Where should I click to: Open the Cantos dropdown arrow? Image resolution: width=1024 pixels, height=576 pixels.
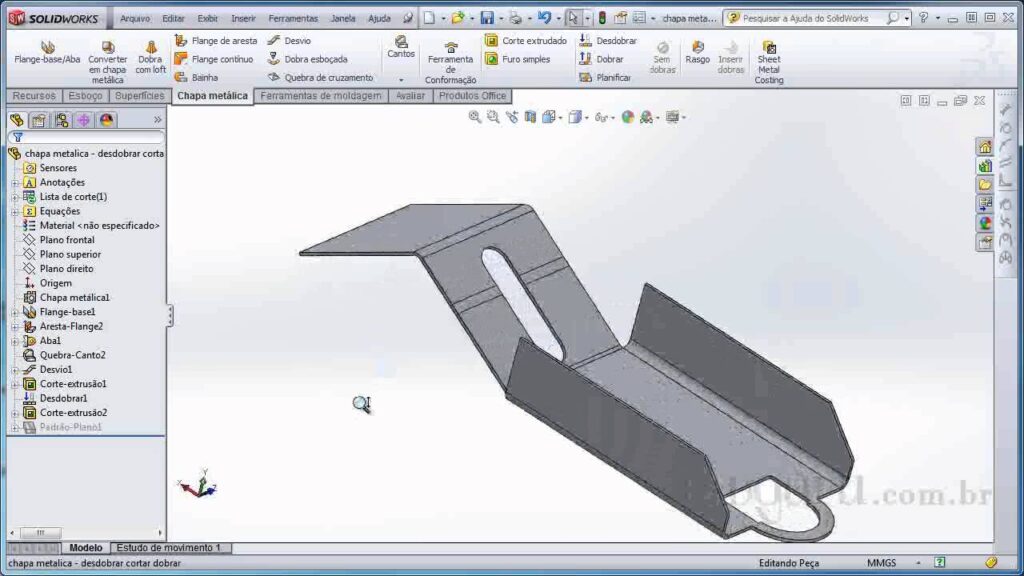click(x=401, y=79)
